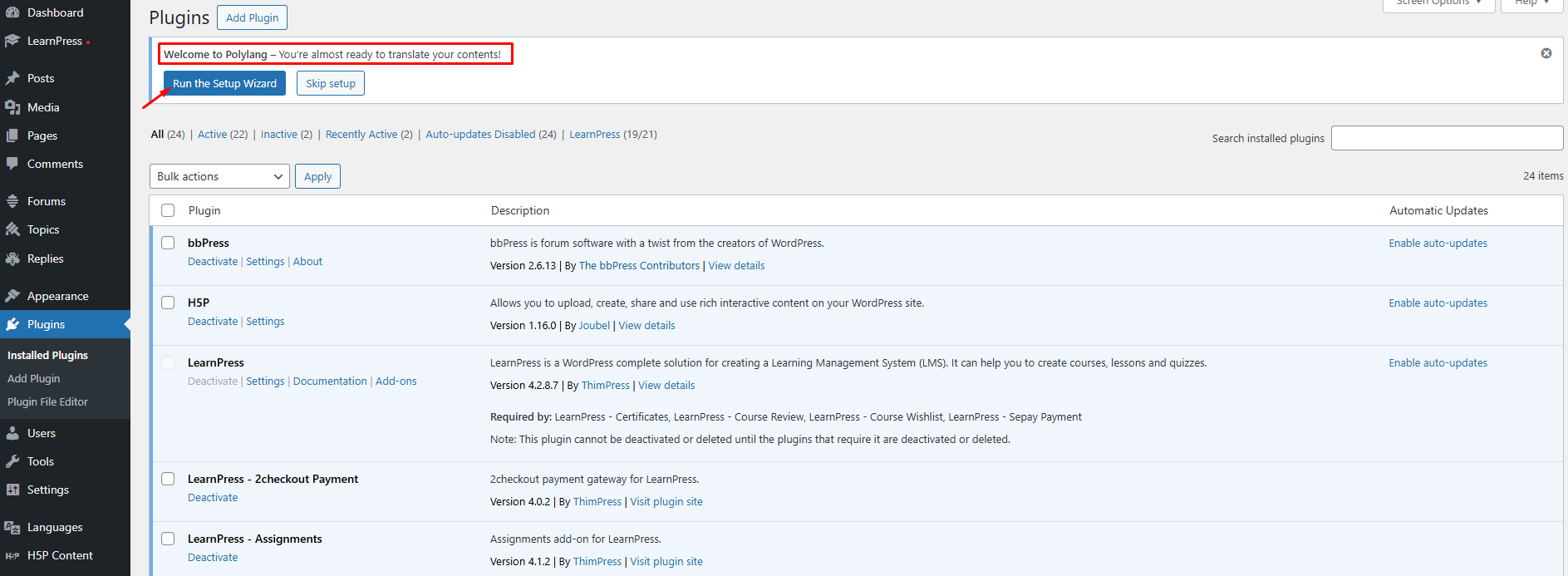Check the select-all plugins checkbox in header
The height and width of the screenshot is (576, 1568).
point(168,210)
